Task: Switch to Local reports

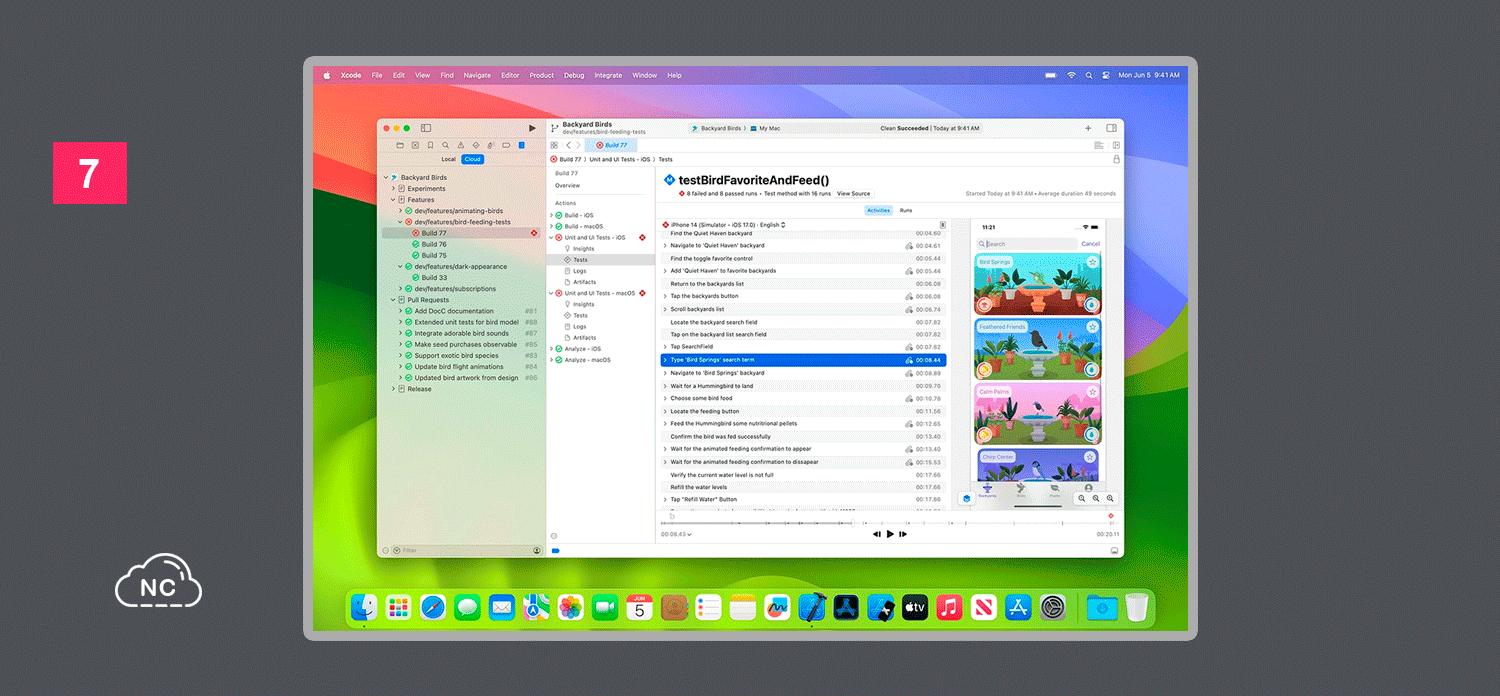Action: coord(448,159)
